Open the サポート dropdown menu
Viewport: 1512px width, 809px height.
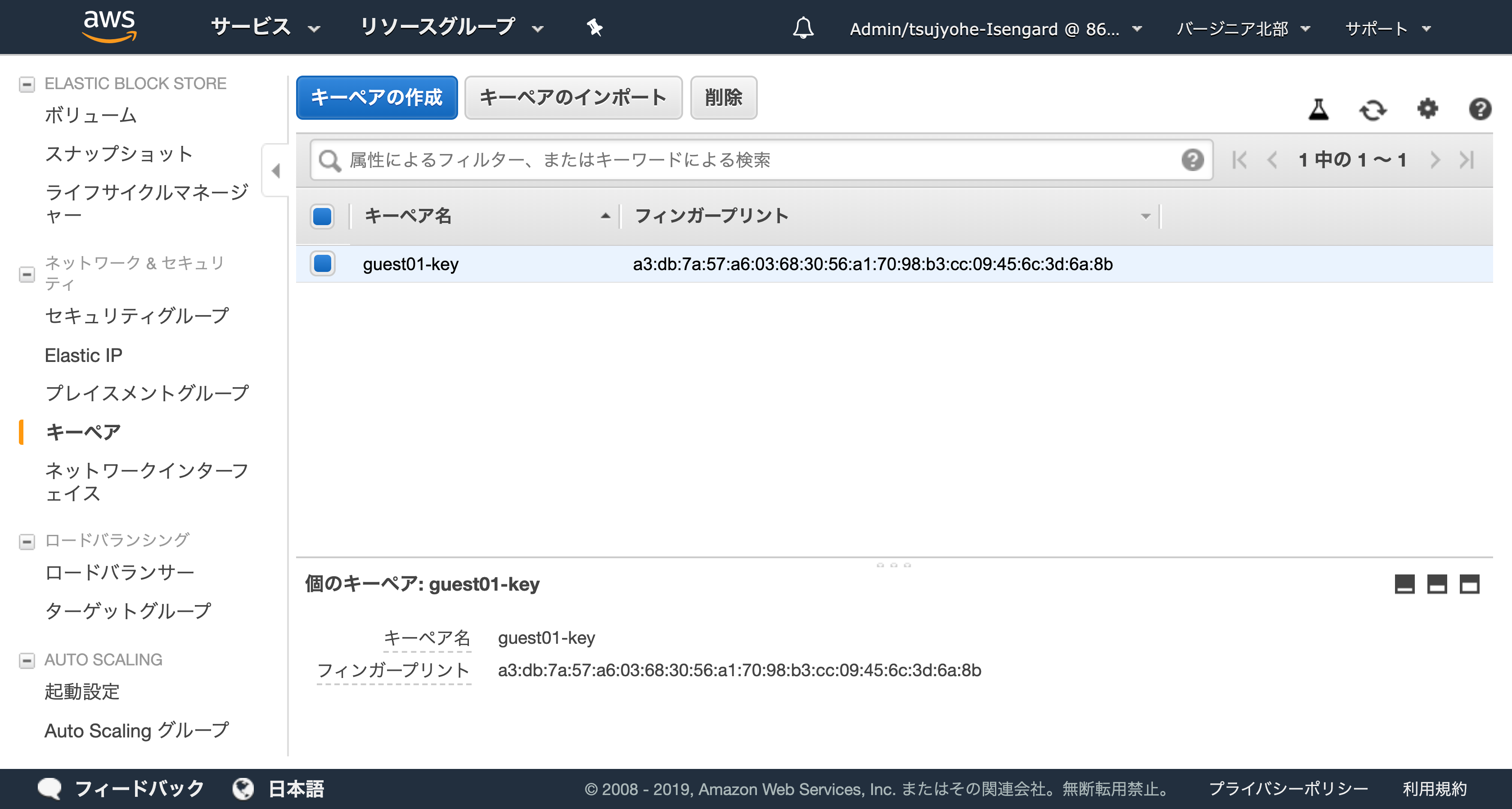pyautogui.click(x=1387, y=28)
